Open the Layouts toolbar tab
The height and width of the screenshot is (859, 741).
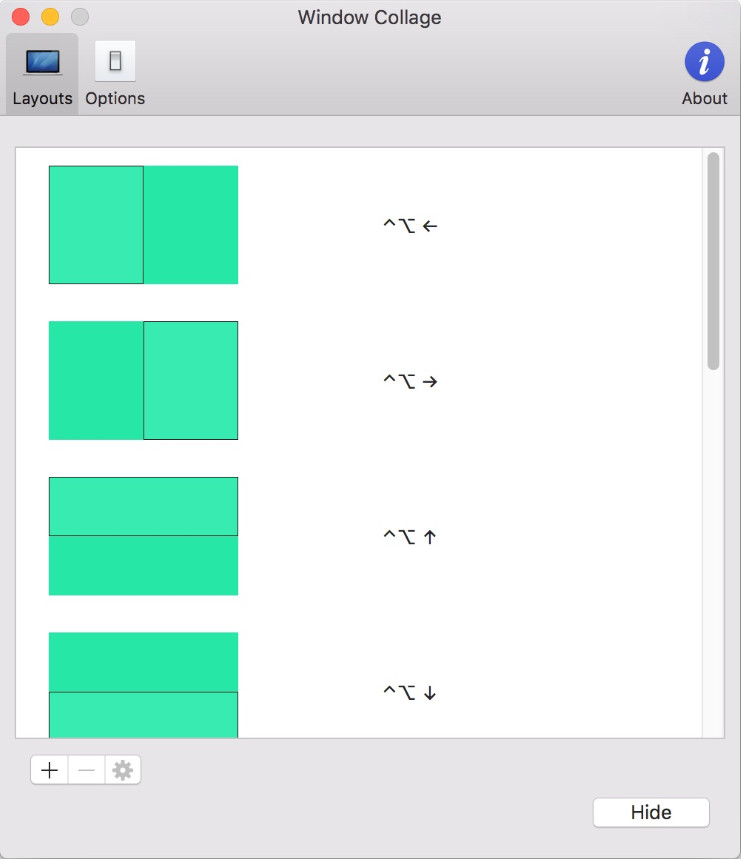coord(42,74)
